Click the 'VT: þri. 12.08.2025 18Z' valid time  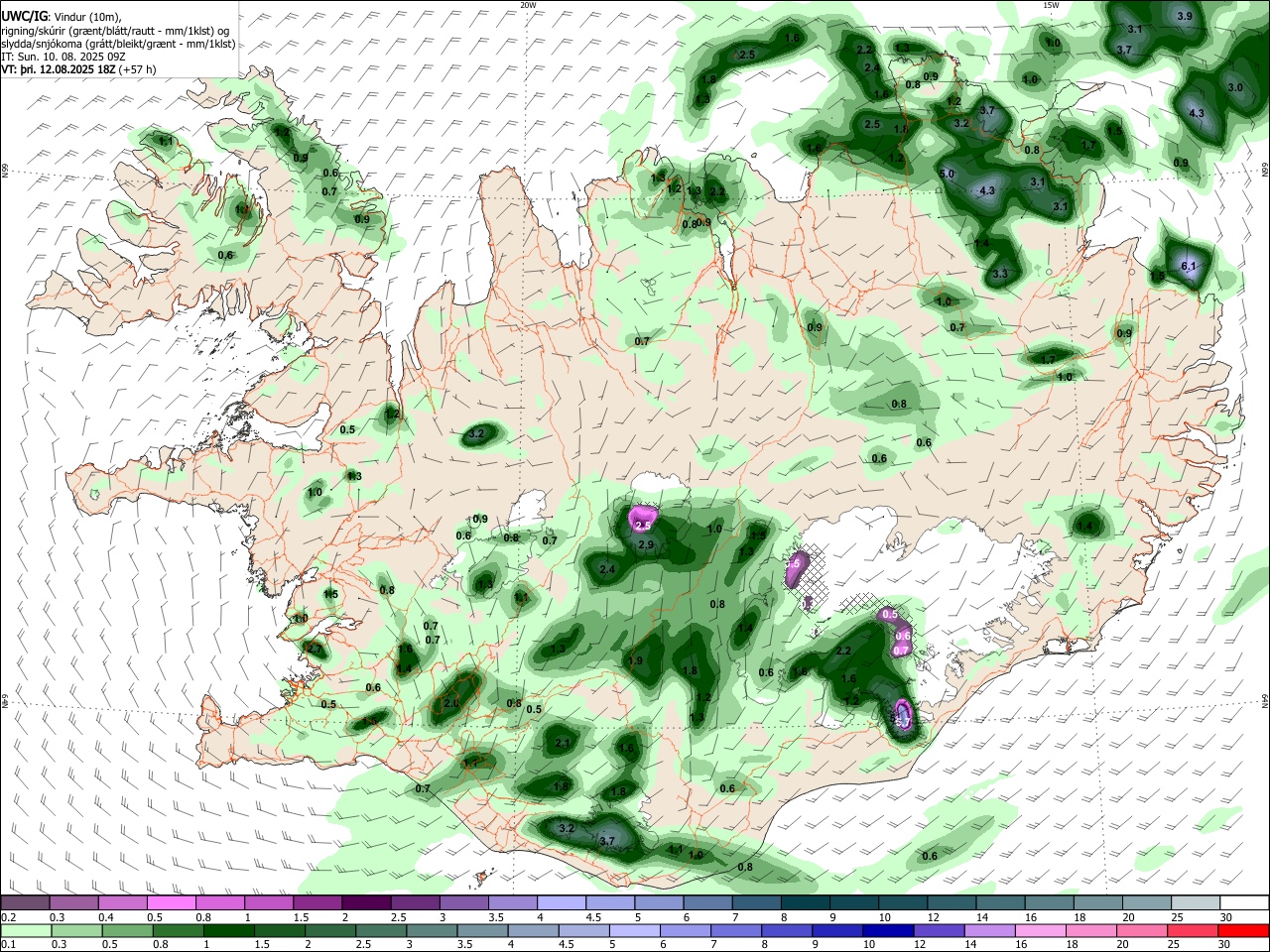[59, 69]
